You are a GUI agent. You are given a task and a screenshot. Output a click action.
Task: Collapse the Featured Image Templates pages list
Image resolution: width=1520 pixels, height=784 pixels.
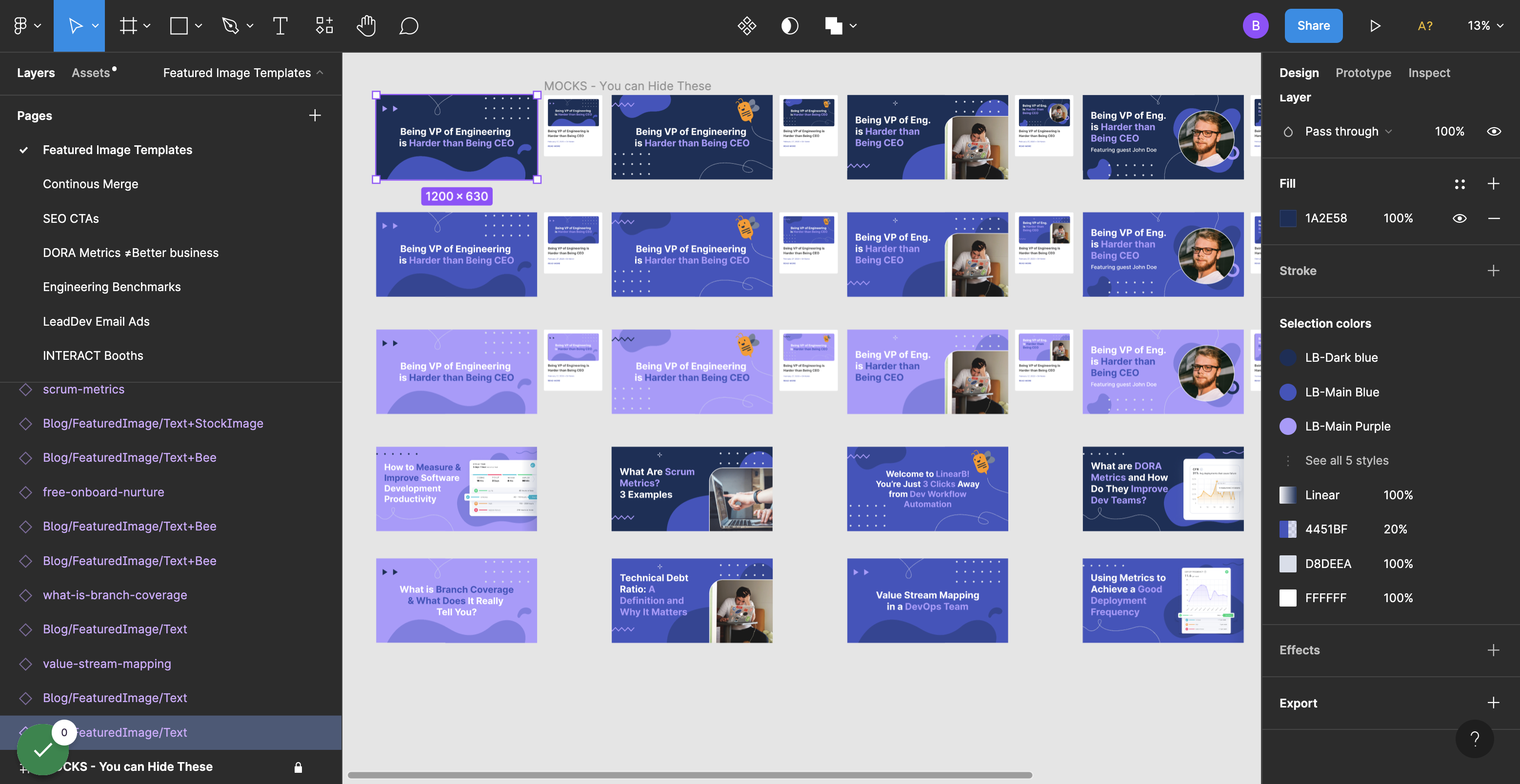pyautogui.click(x=243, y=73)
